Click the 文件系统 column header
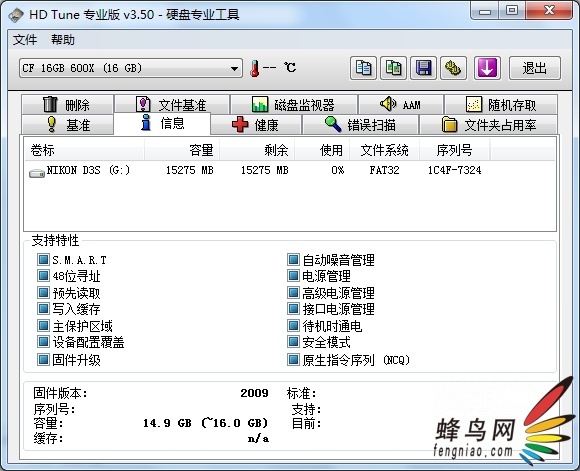580x471 pixels. [384, 150]
